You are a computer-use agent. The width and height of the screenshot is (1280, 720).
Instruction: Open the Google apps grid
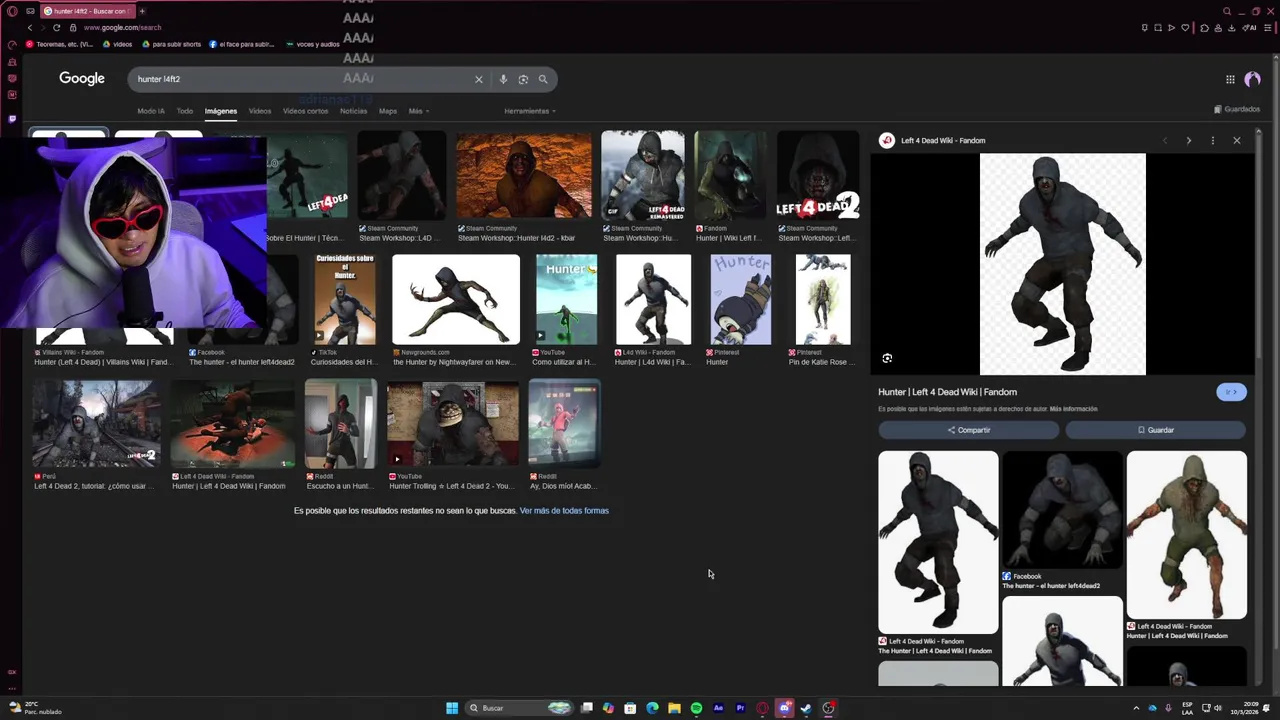coord(1230,79)
